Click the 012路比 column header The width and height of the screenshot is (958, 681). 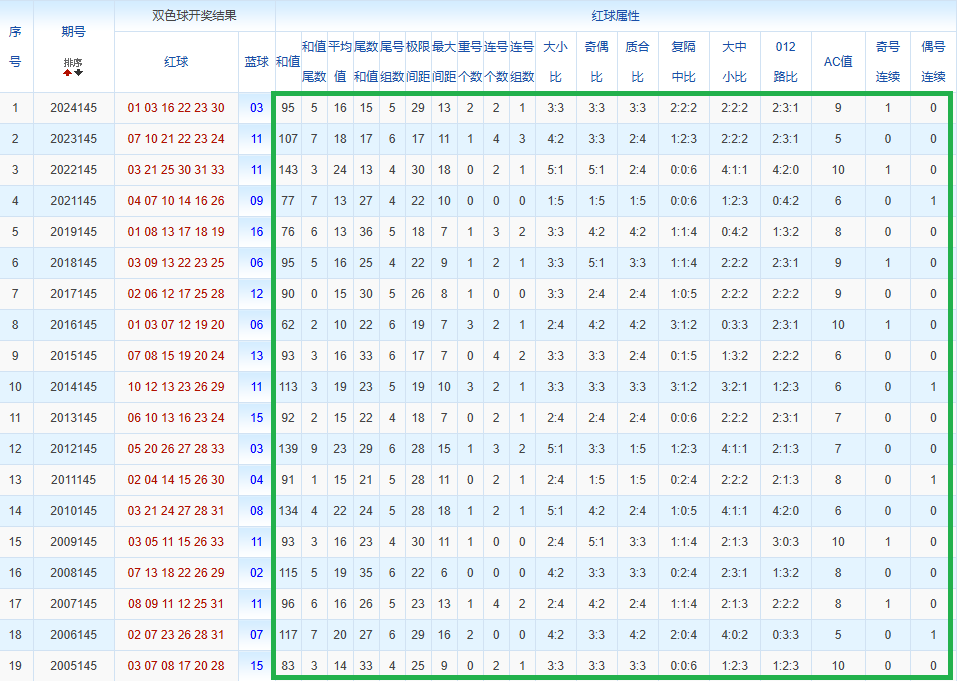click(x=785, y=62)
